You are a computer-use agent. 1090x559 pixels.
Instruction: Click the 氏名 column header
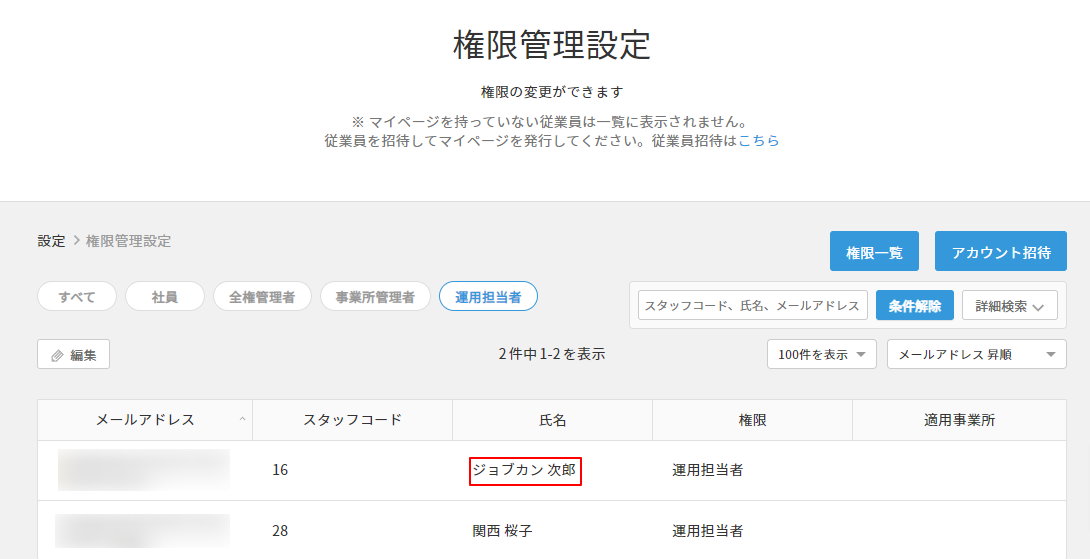pos(552,420)
